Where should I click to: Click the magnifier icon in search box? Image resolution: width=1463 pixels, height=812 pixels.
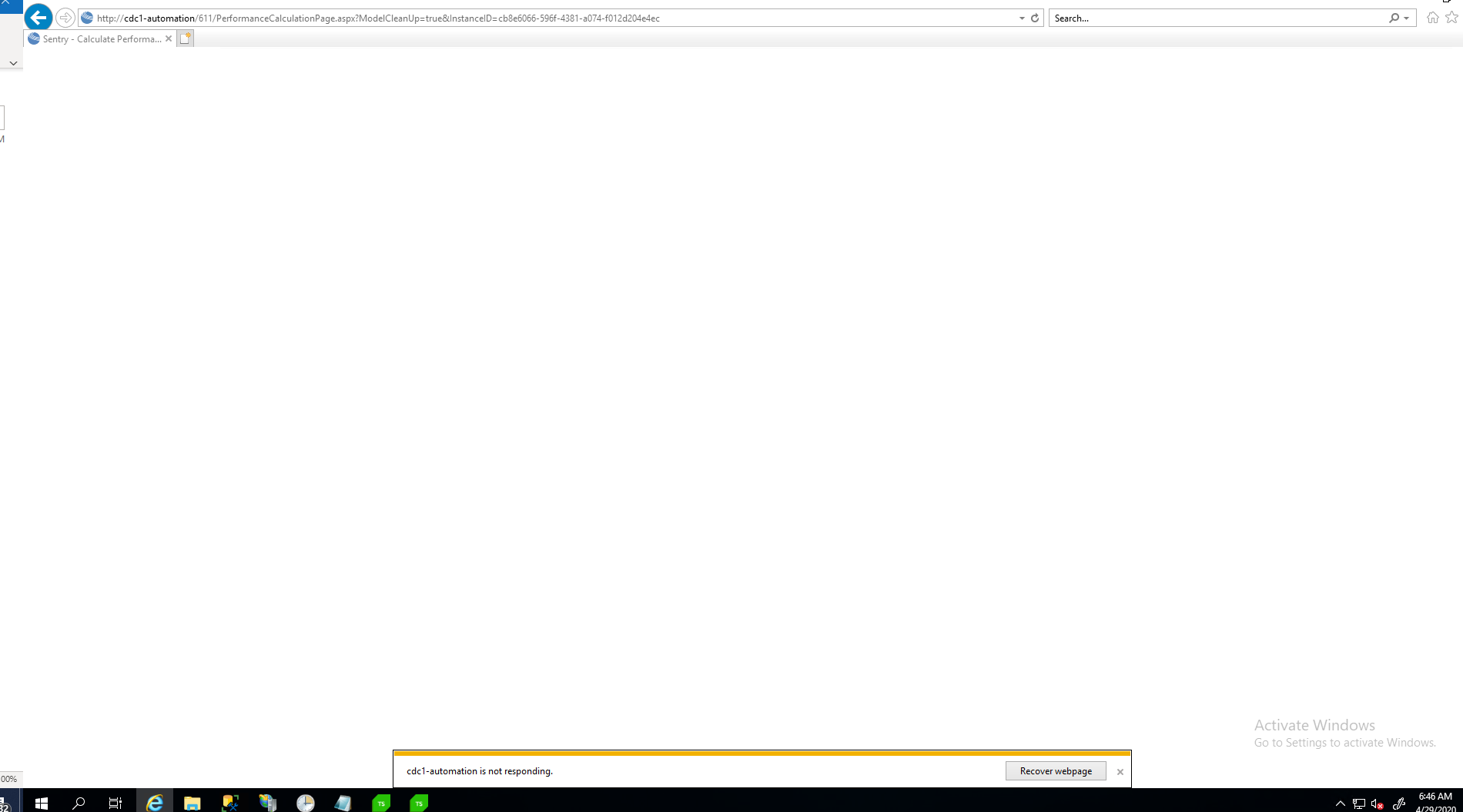coord(1394,18)
